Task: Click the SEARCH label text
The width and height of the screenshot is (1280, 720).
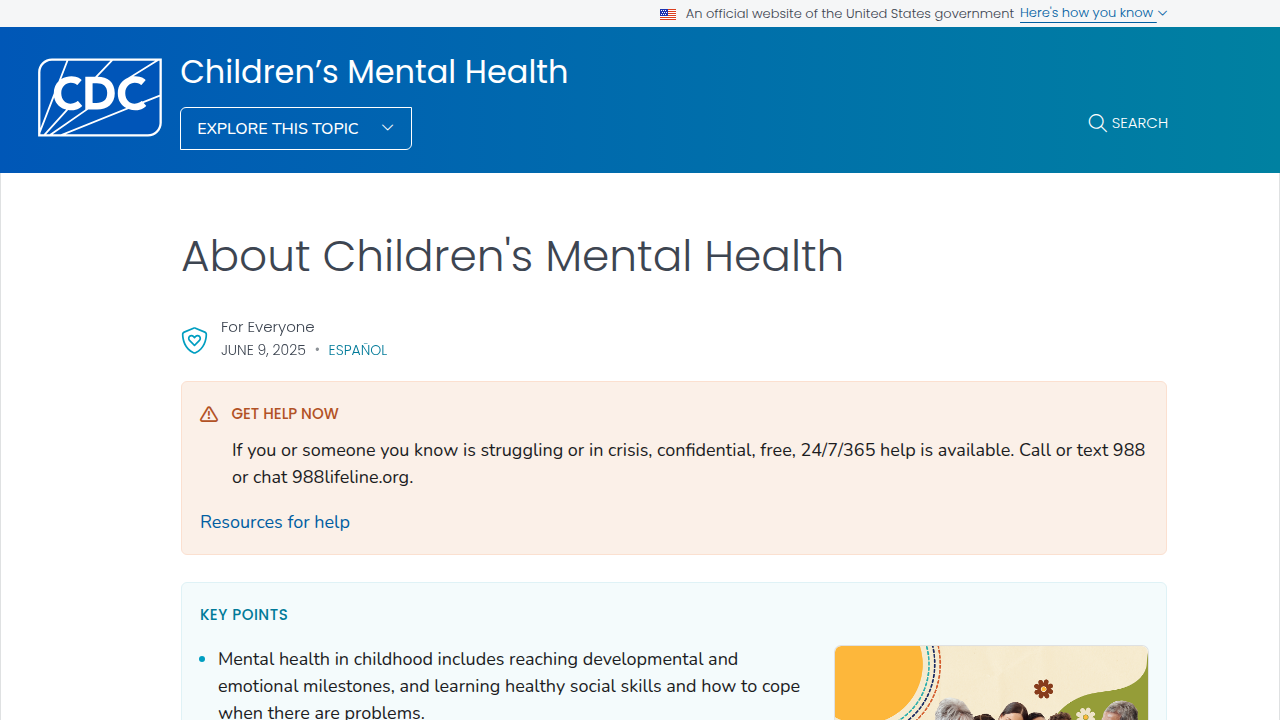Action: tap(1140, 123)
